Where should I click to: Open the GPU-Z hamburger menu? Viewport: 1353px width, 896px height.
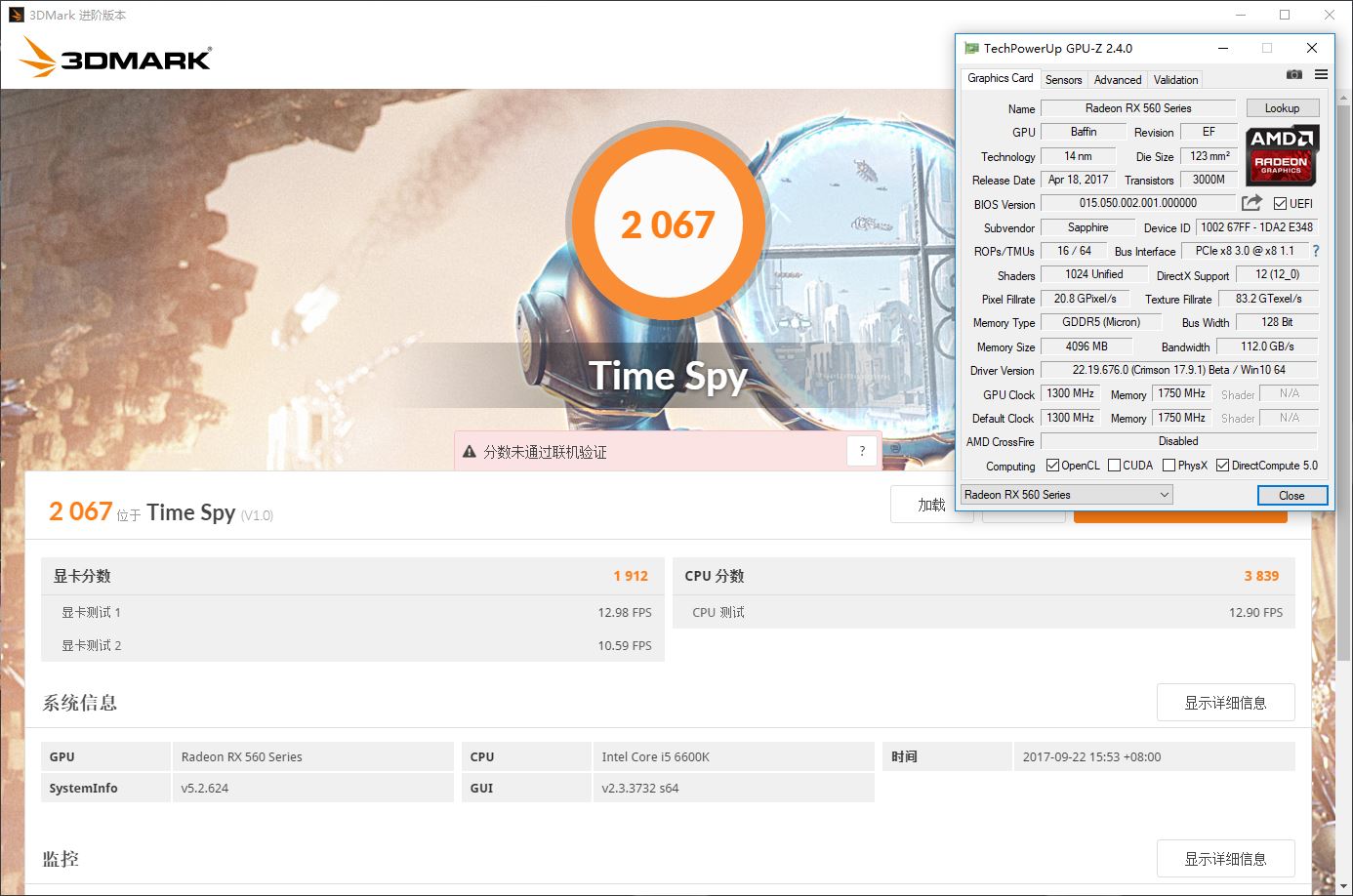(x=1321, y=75)
